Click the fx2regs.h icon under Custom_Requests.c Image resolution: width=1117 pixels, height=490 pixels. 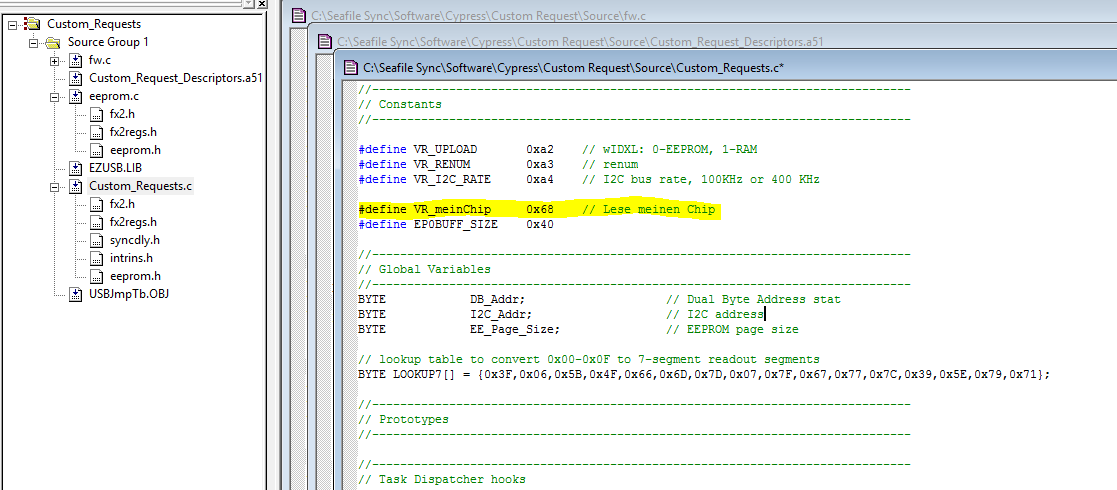tap(97, 222)
